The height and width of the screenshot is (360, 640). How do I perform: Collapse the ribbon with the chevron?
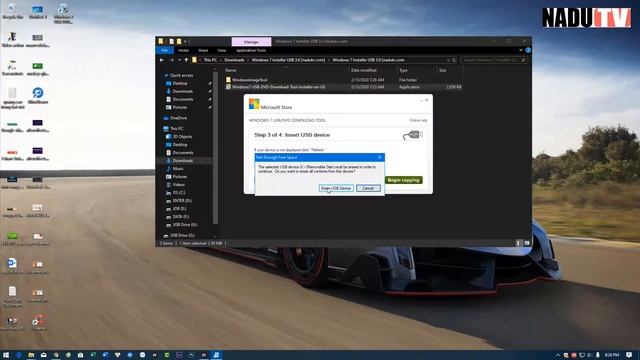click(x=520, y=50)
